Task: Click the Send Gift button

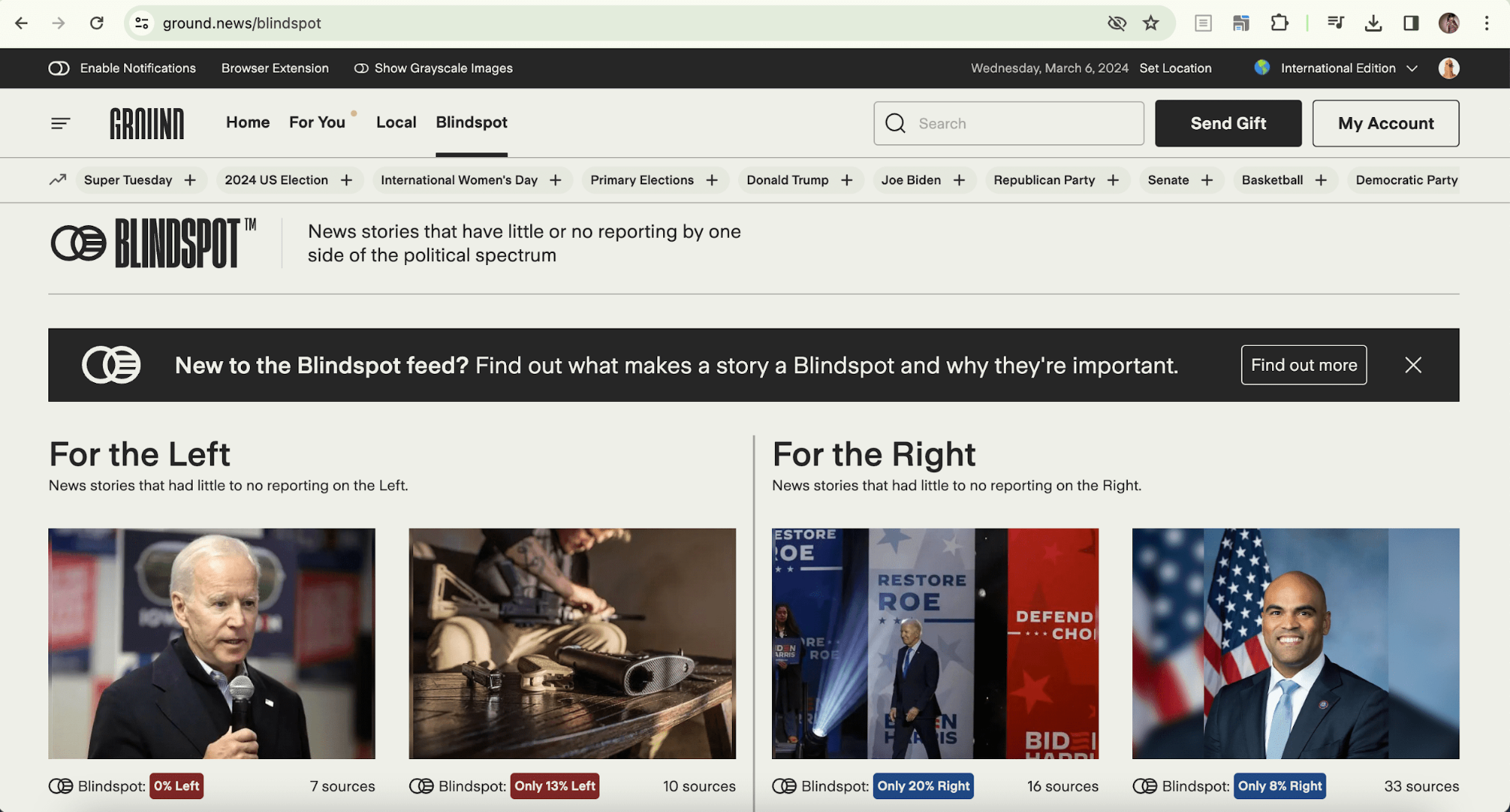Action: click(1227, 123)
